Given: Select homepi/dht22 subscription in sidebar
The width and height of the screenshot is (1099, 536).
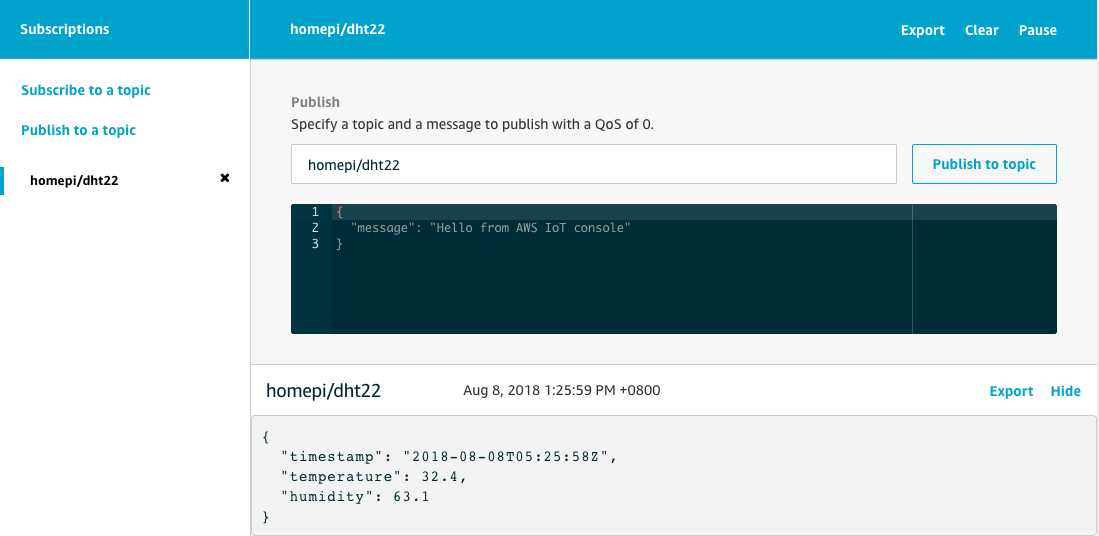Looking at the screenshot, I should pyautogui.click(x=74, y=181).
